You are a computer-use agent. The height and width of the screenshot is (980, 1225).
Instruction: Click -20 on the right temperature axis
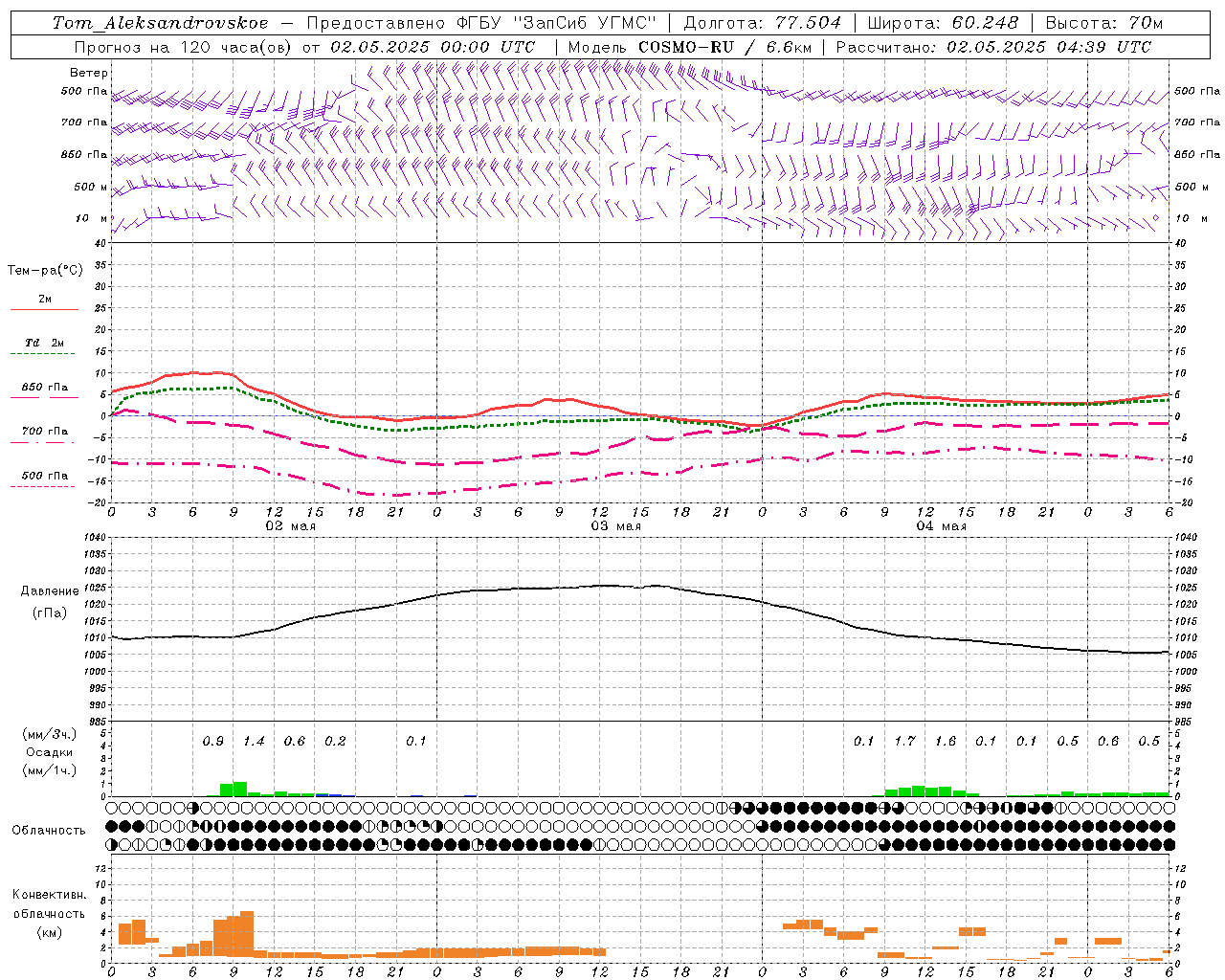click(x=1183, y=502)
